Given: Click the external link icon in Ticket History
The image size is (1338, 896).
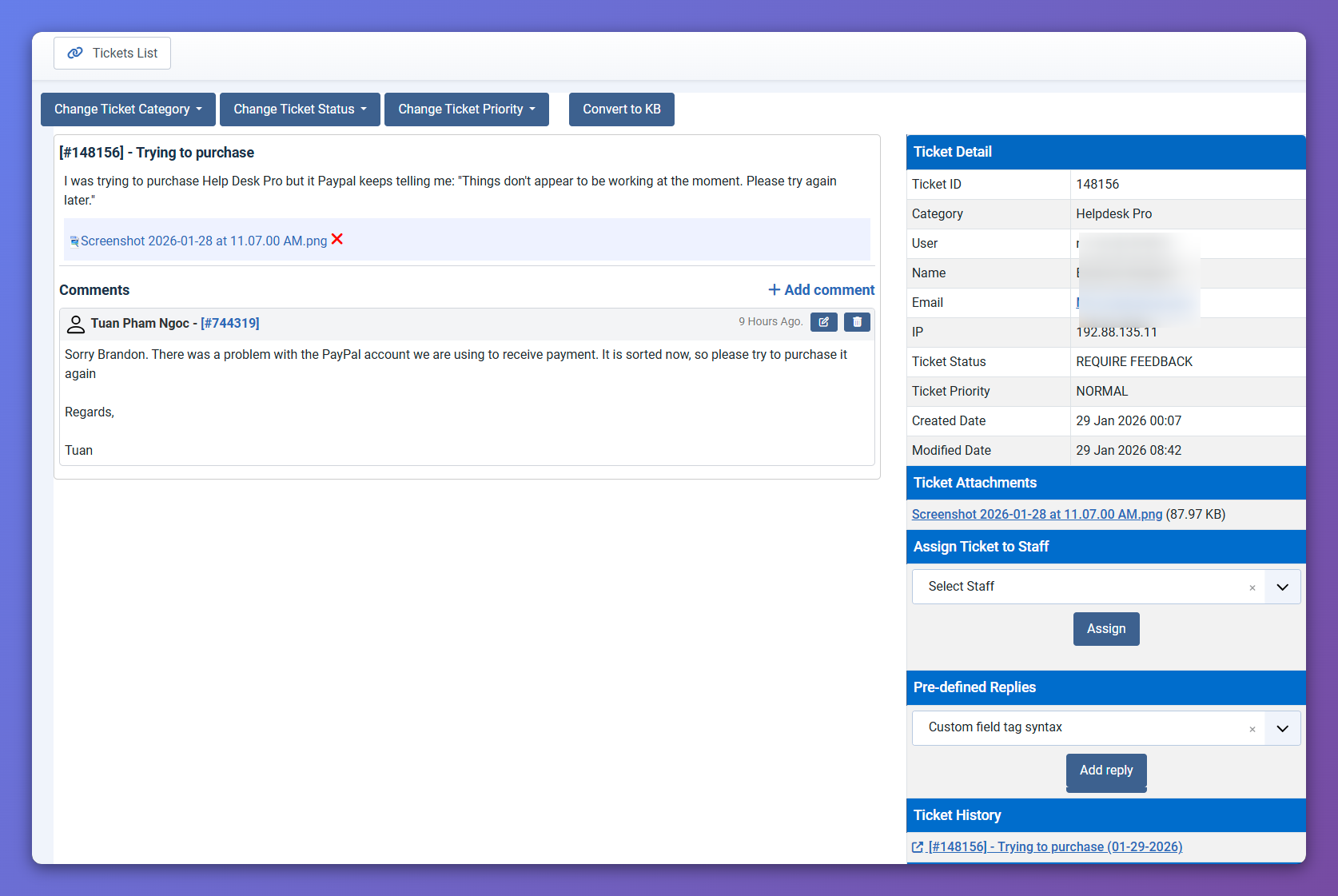Looking at the screenshot, I should click(x=918, y=847).
